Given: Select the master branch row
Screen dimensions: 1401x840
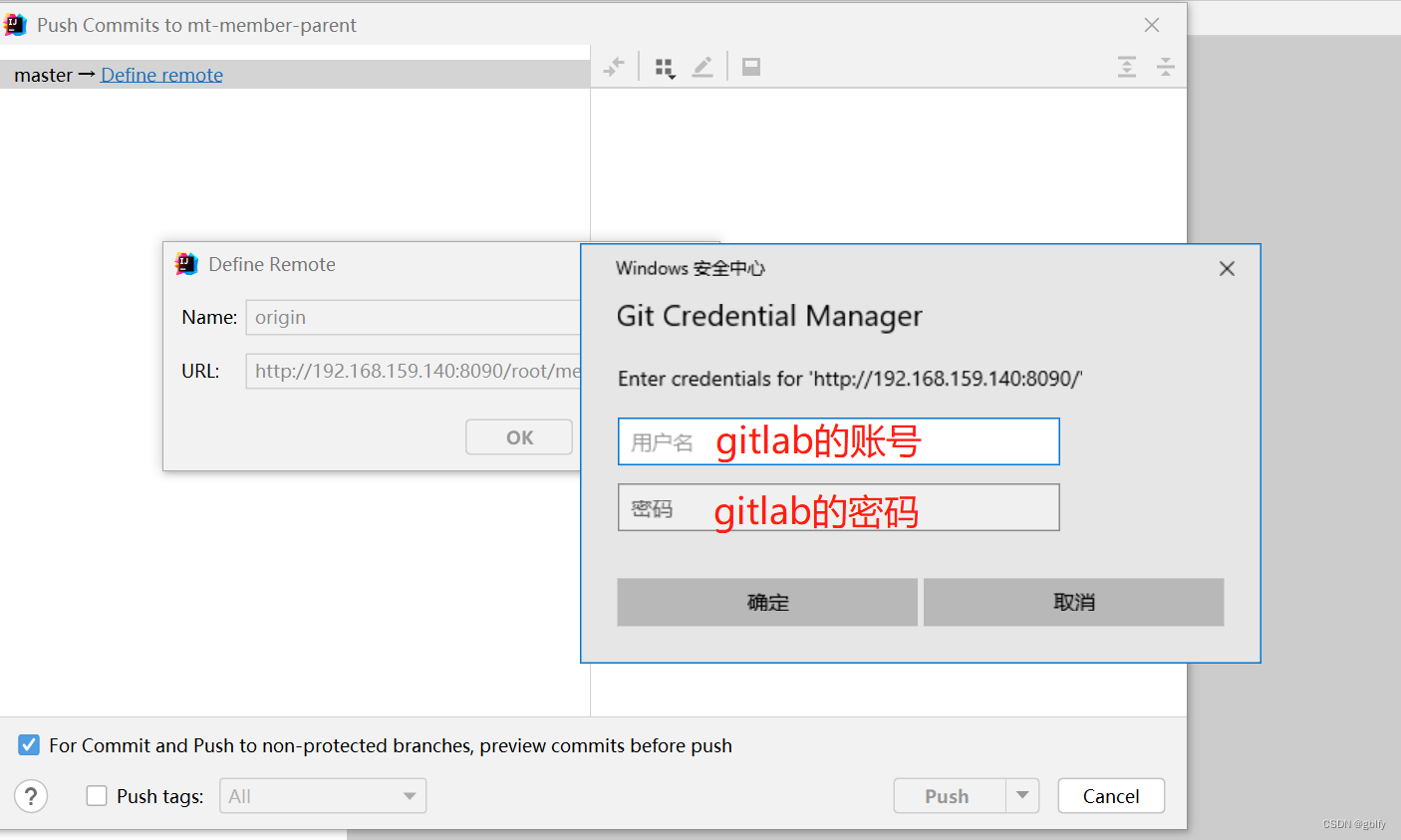Looking at the screenshot, I should point(295,75).
